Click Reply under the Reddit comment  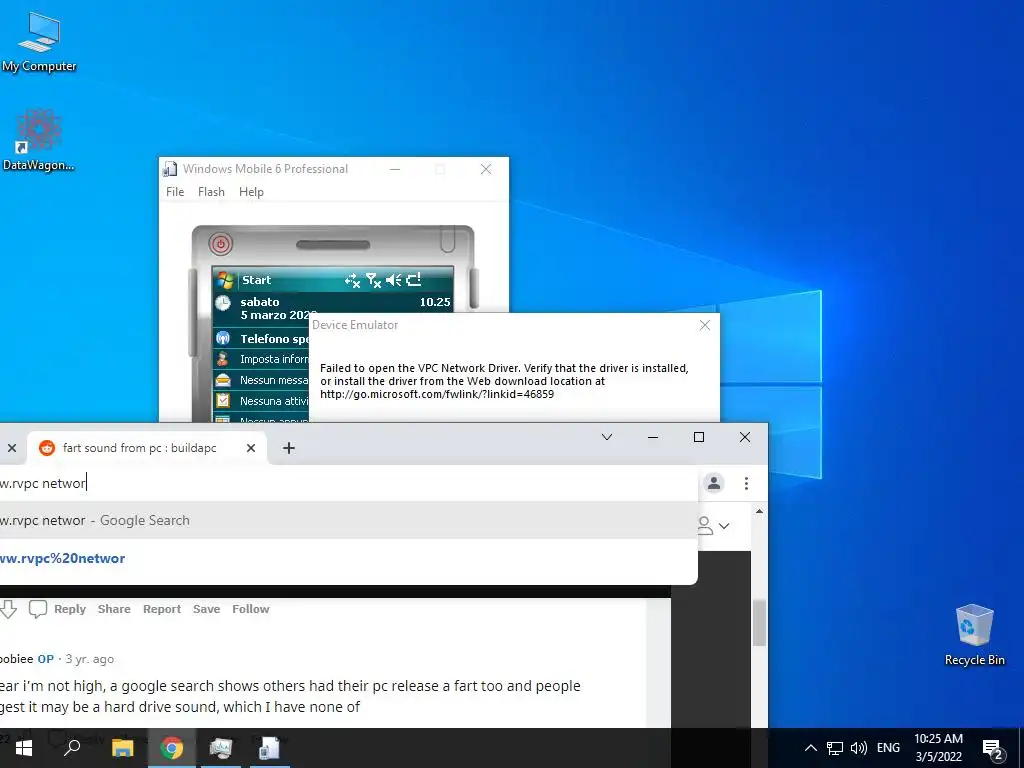pyautogui.click(x=70, y=609)
